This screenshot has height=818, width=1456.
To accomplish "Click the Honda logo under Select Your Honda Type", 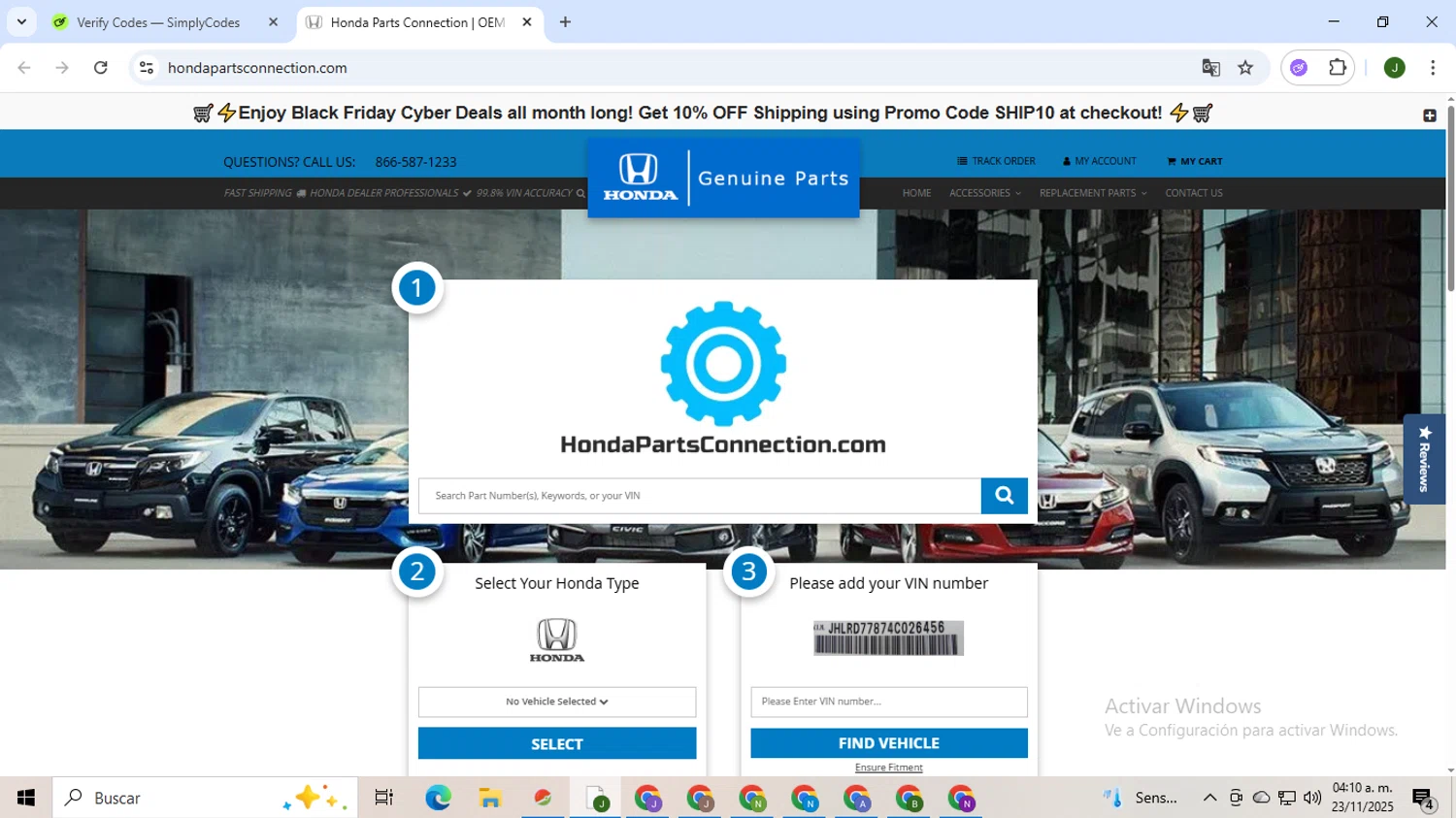I will click(x=557, y=640).
